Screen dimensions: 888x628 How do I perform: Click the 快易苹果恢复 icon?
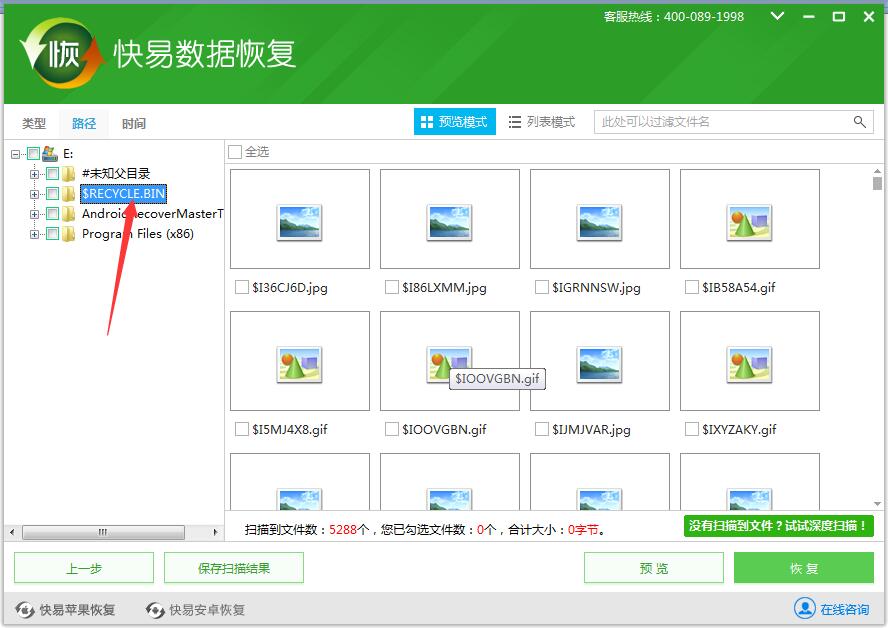[24, 609]
